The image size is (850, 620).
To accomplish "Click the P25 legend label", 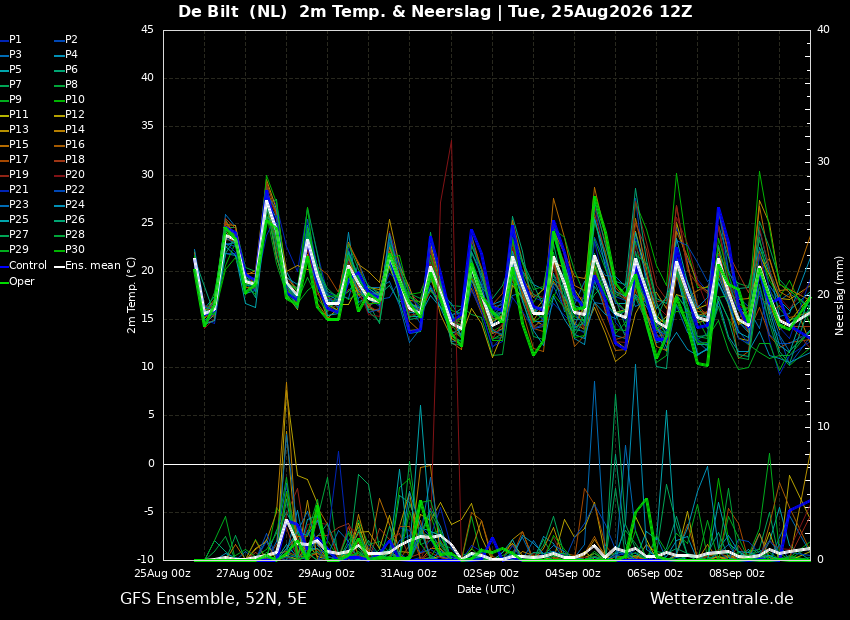I will coord(18,219).
